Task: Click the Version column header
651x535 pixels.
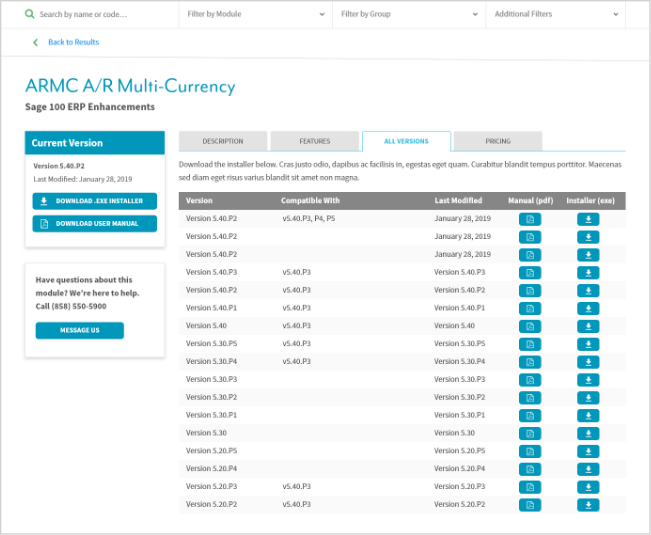Action: (199, 200)
